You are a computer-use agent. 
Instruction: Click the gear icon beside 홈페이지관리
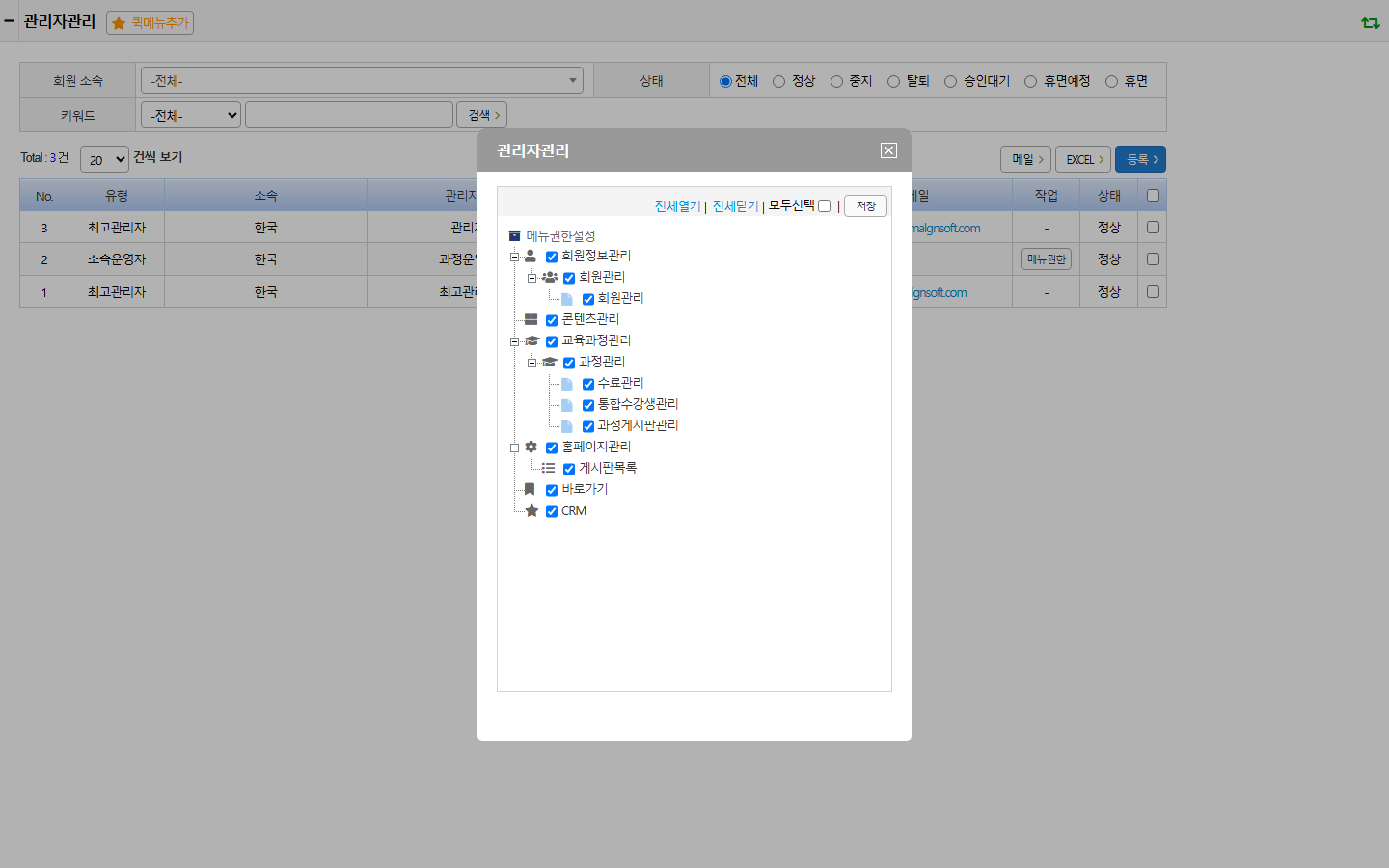[x=531, y=447]
